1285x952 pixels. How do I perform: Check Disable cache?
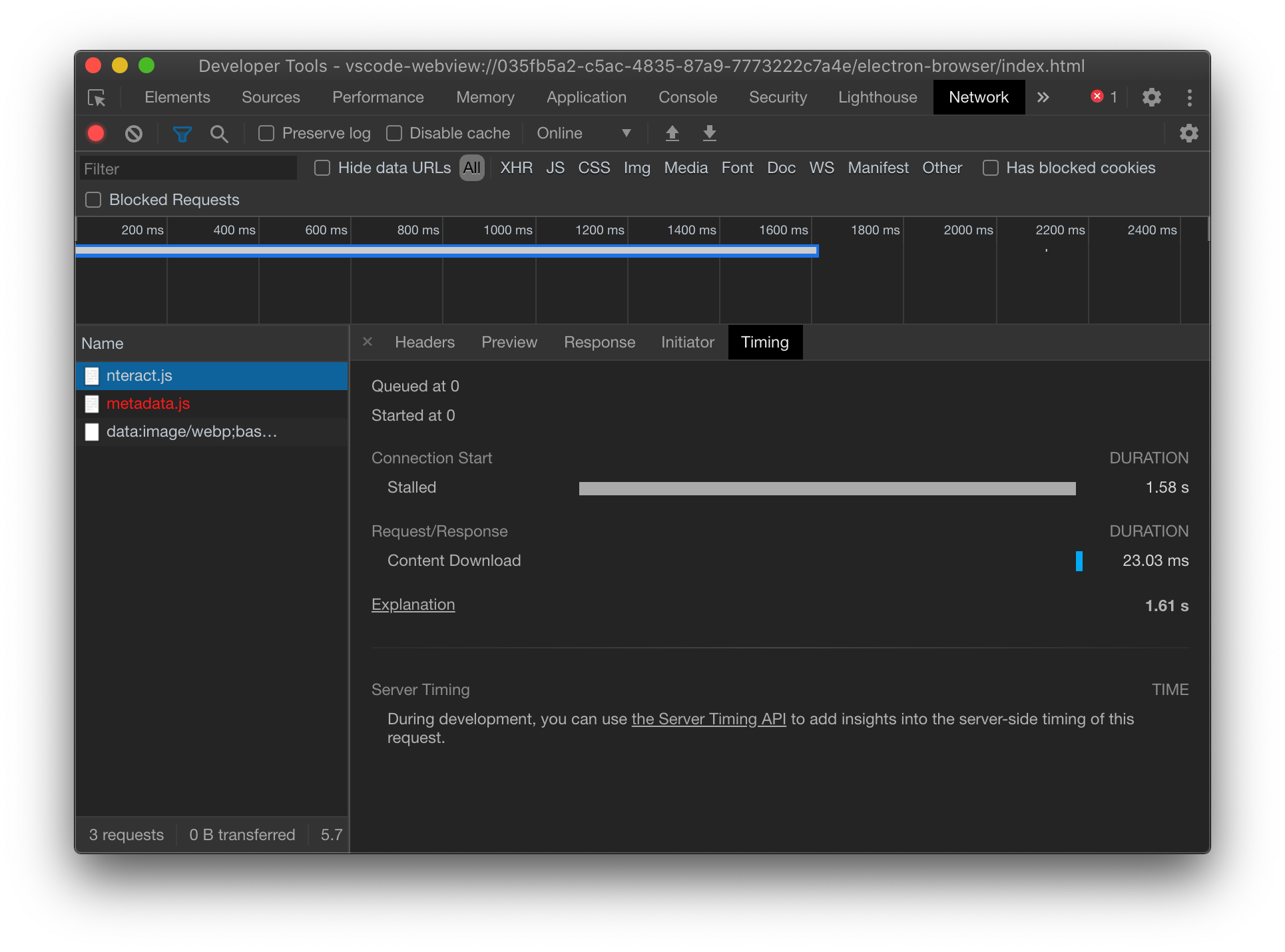394,133
